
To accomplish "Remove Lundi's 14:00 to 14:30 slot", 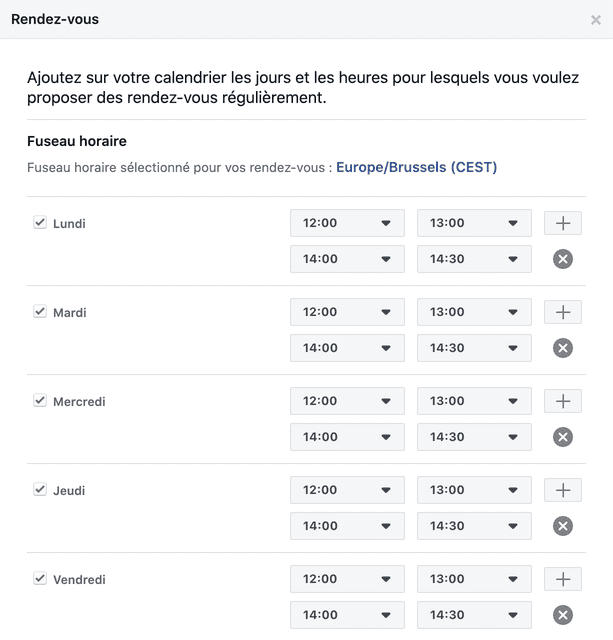I will click(x=563, y=259).
